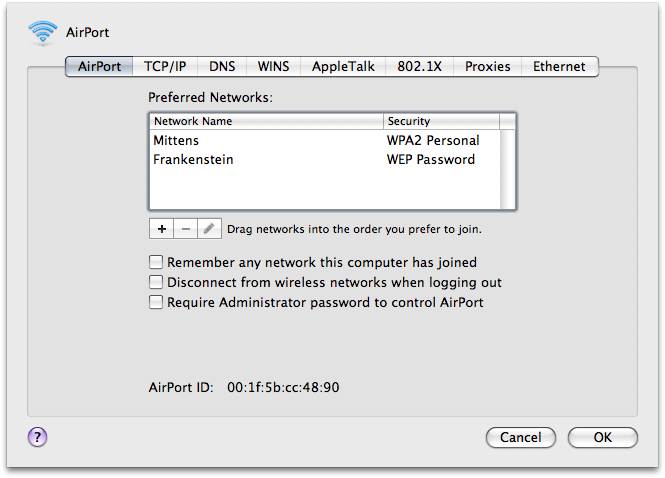
Task: Open the AppleTalk tab
Action: (x=343, y=67)
